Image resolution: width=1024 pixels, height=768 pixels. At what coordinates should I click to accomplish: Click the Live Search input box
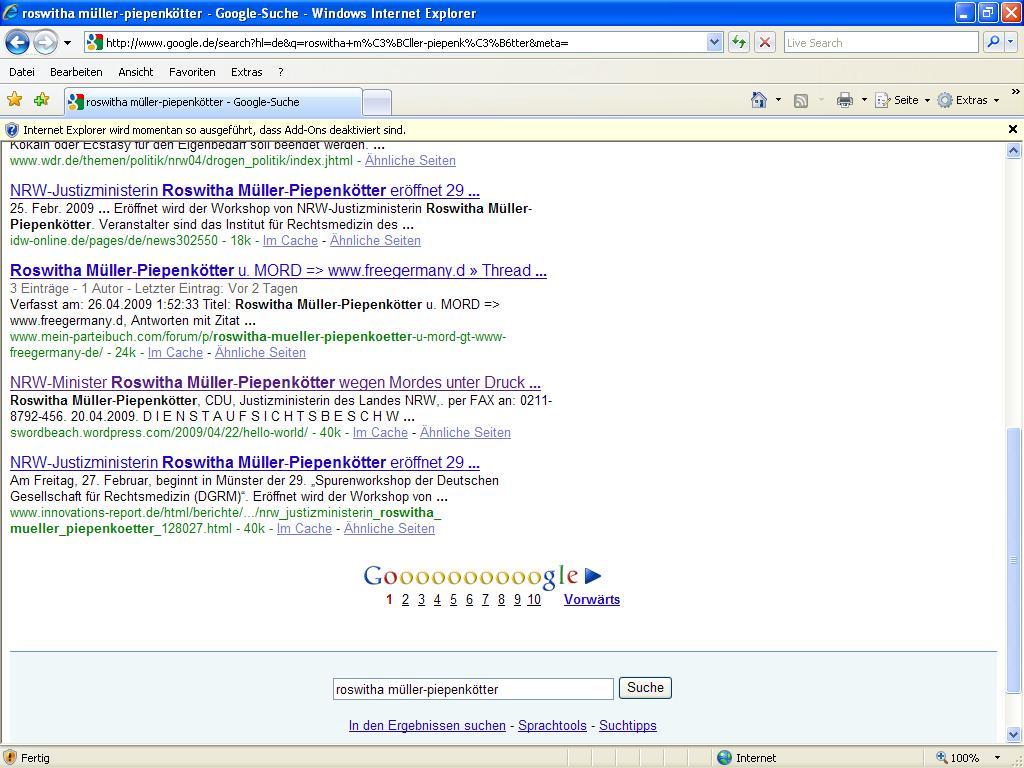881,43
